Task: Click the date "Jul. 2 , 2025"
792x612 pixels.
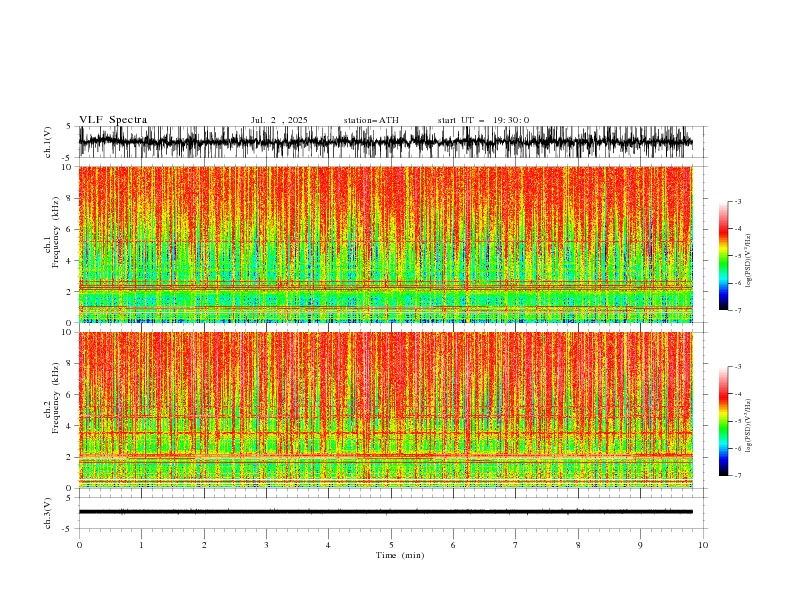Action: 279,120
